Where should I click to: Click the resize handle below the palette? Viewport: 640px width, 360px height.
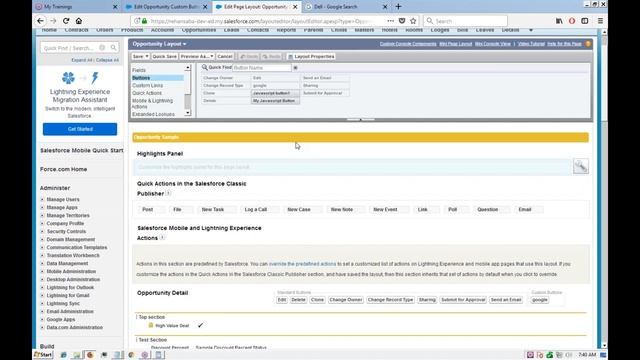coord(361,120)
